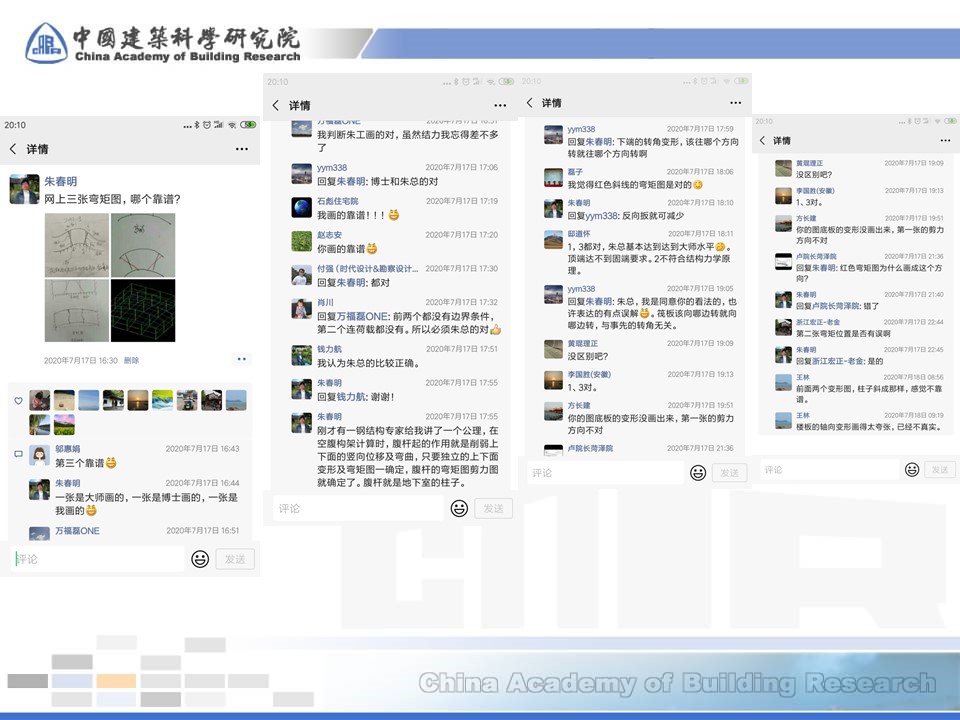Tap the back chevron in second 详情 panel
The width and height of the screenshot is (960, 720).
click(276, 105)
